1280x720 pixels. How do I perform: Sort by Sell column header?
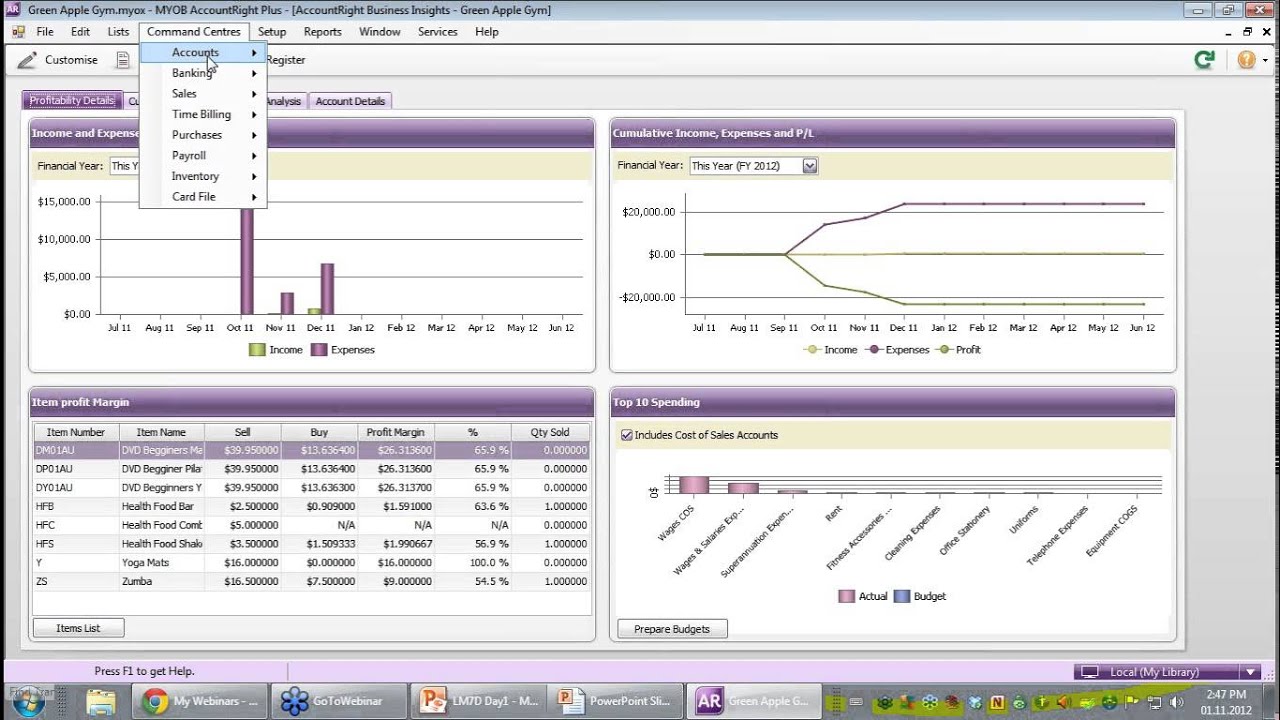pyautogui.click(x=242, y=433)
